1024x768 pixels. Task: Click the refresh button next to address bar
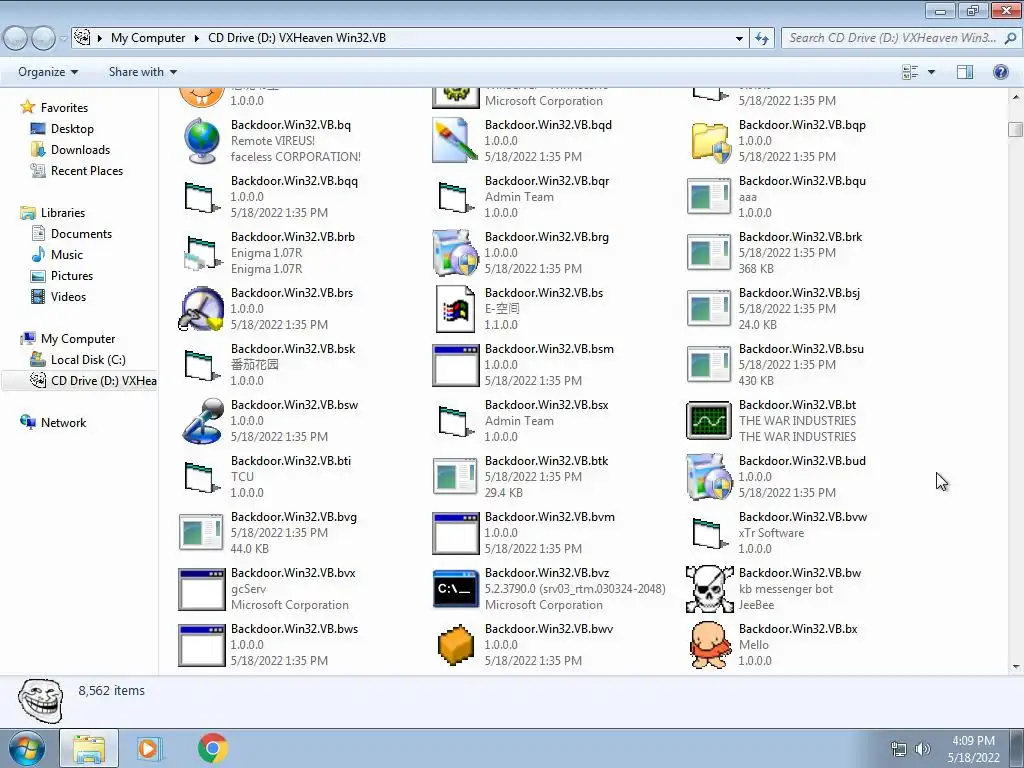click(761, 39)
